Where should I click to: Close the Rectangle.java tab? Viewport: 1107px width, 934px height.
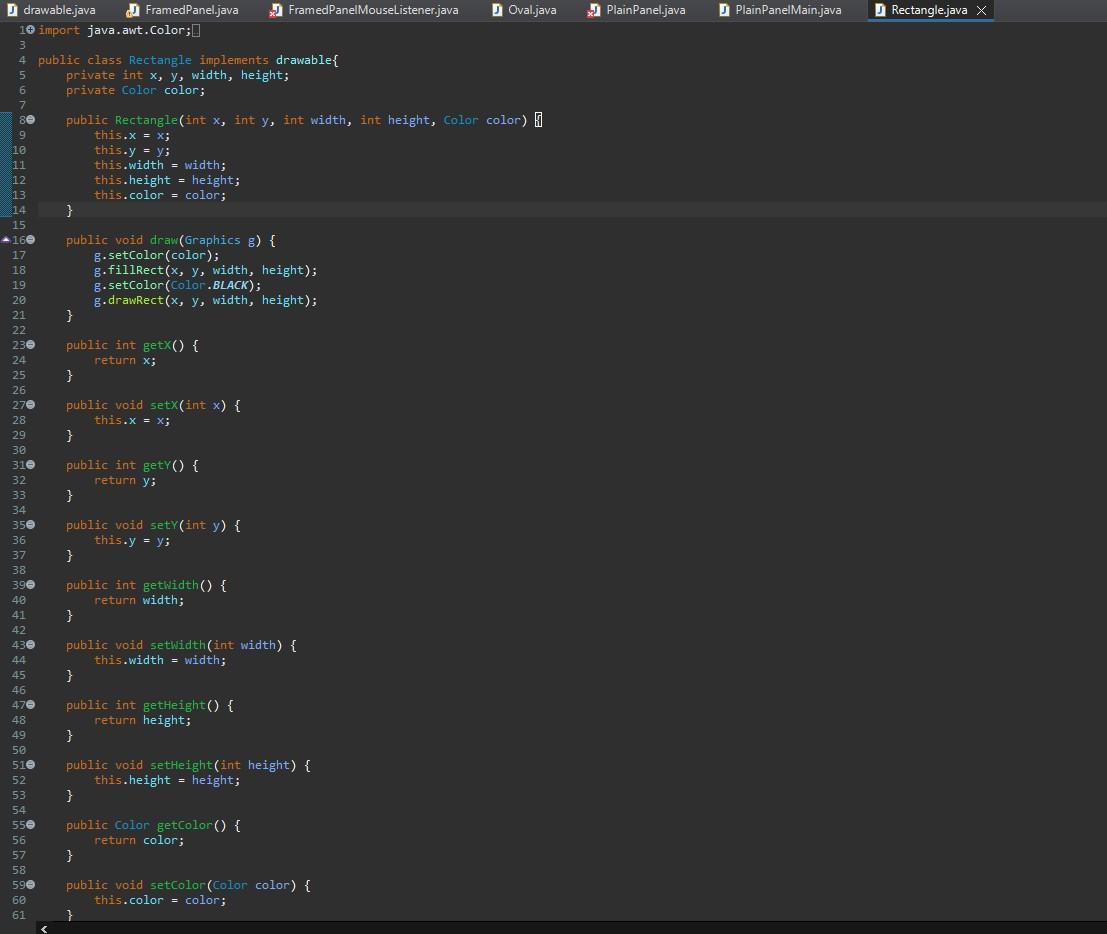coord(979,11)
